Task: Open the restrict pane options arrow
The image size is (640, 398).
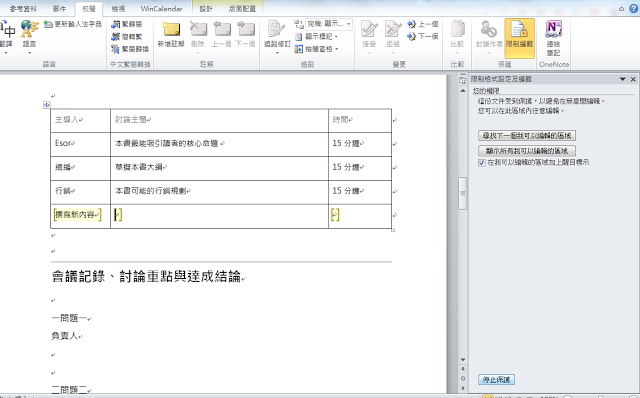Action: pyautogui.click(x=622, y=79)
